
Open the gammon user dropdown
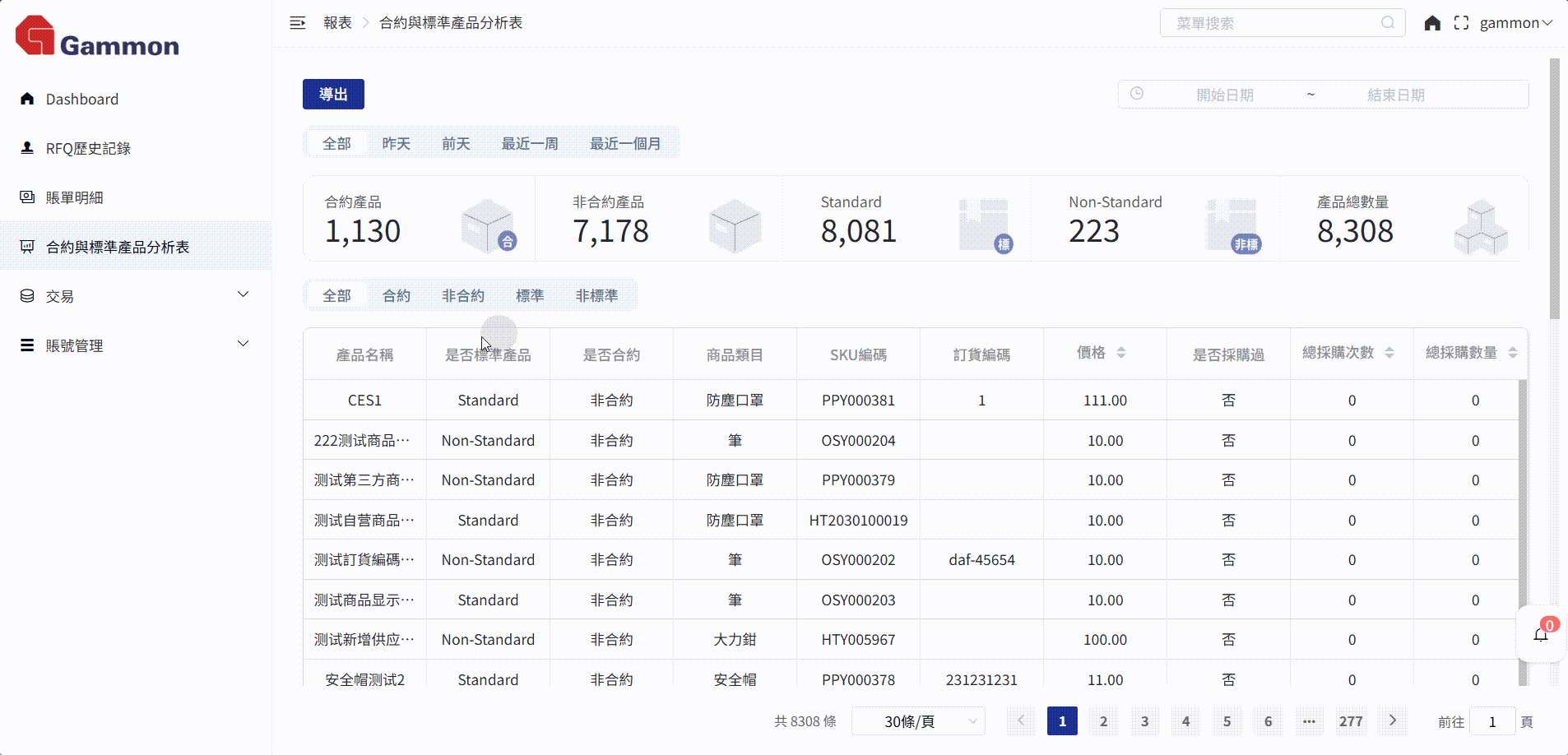coord(1515,23)
